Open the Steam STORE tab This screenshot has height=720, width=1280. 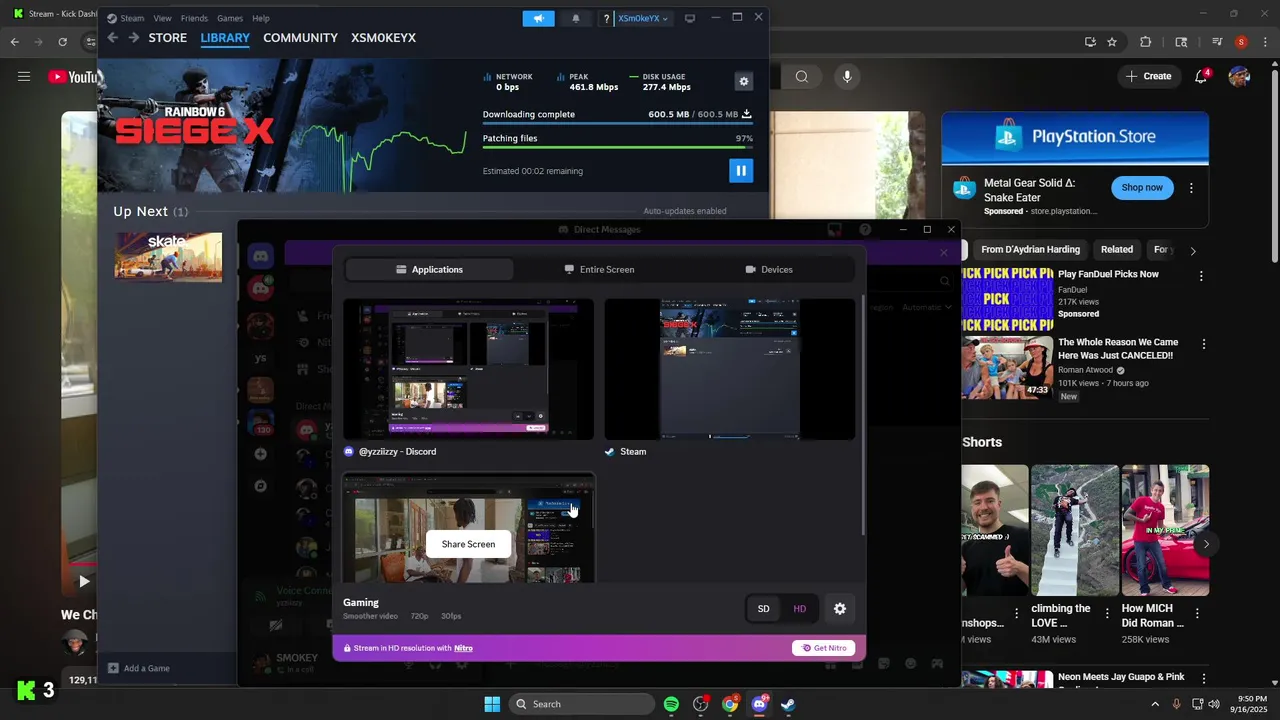168,38
